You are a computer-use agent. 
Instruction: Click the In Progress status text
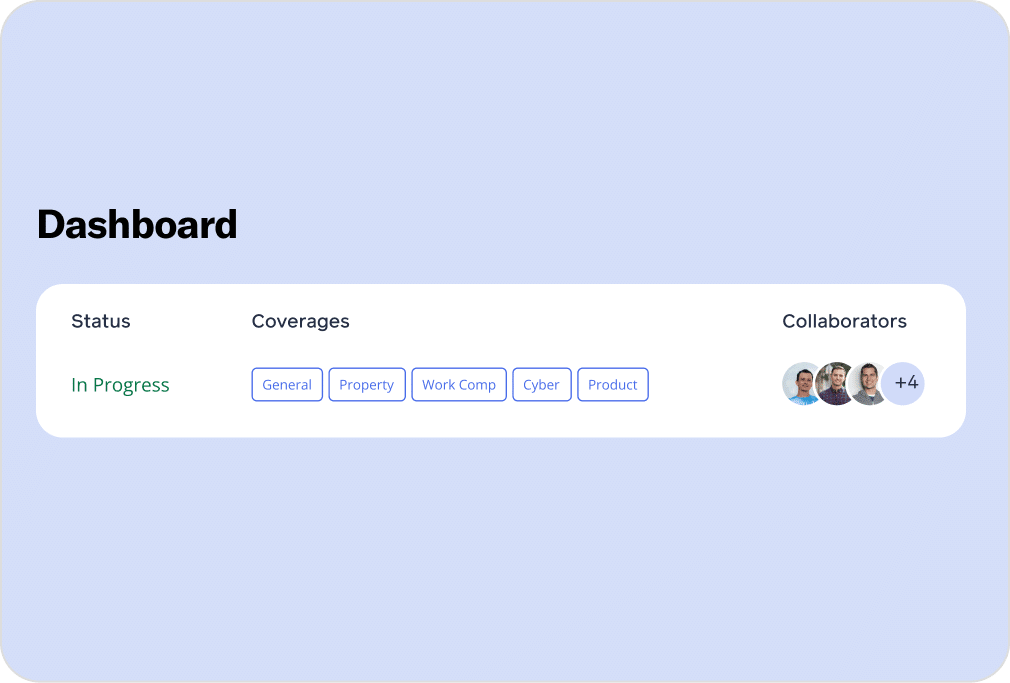(x=120, y=385)
